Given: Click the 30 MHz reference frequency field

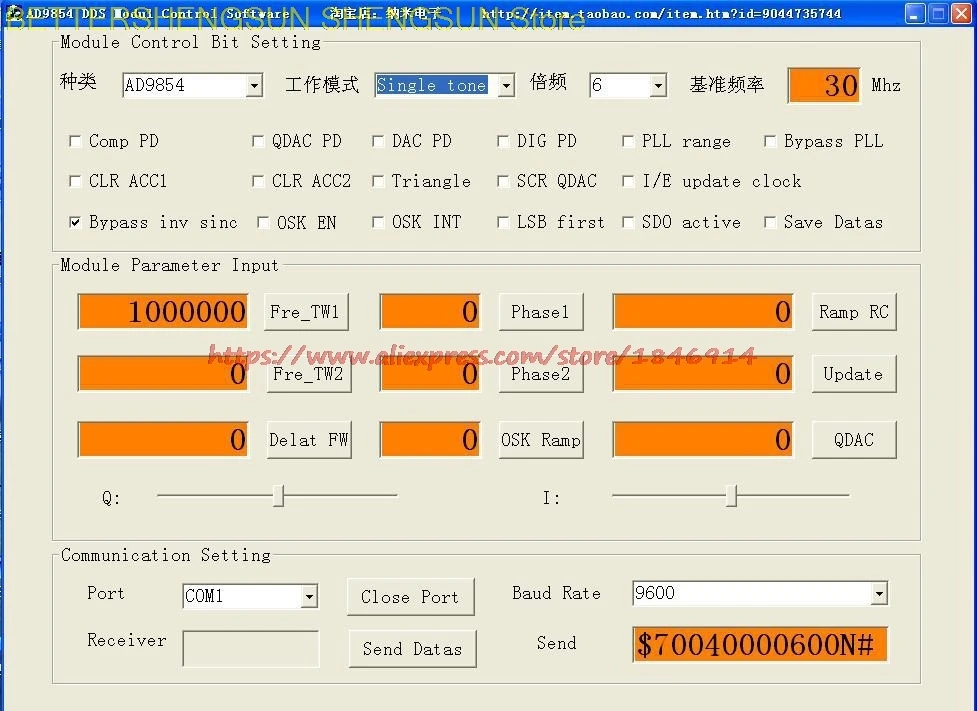Looking at the screenshot, I should click(824, 85).
